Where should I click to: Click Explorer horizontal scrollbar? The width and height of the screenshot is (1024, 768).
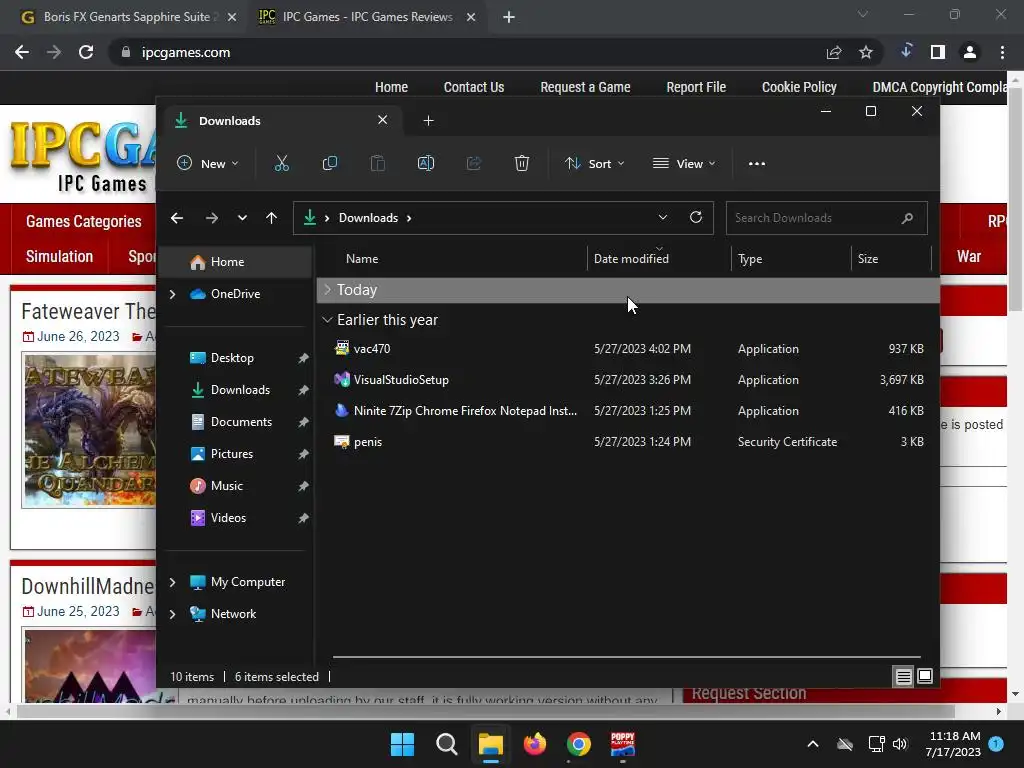[x=626, y=657]
